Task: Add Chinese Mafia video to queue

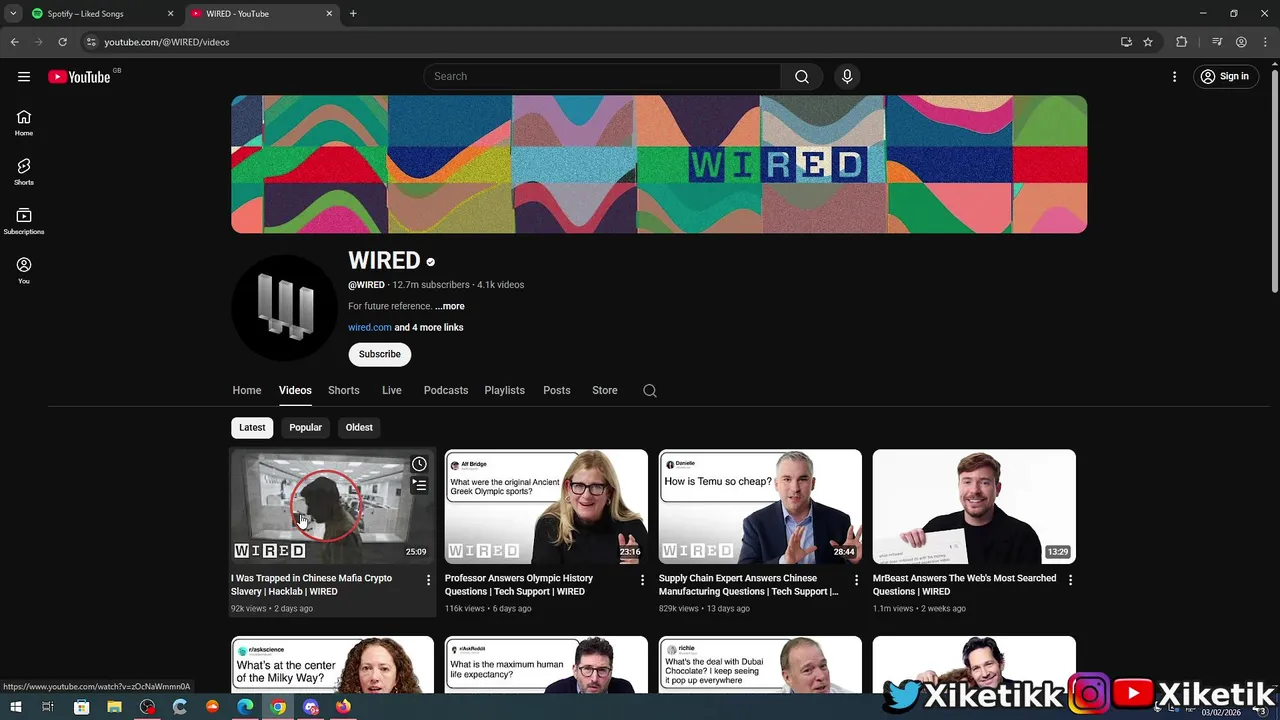Action: tap(419, 486)
